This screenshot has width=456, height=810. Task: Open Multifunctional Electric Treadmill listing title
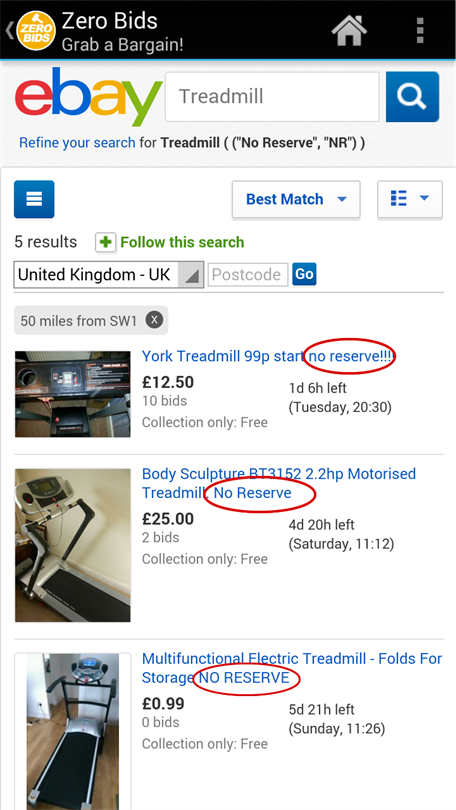(x=292, y=668)
